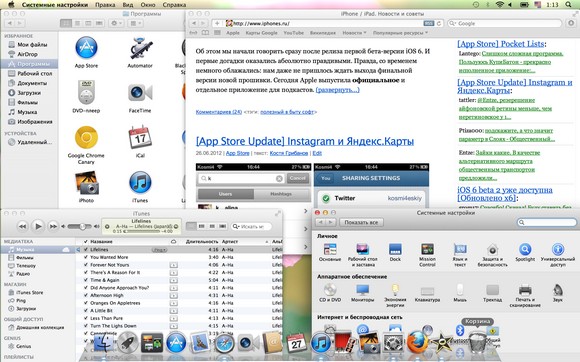Launch Google Chrome Canary app

click(x=86, y=137)
